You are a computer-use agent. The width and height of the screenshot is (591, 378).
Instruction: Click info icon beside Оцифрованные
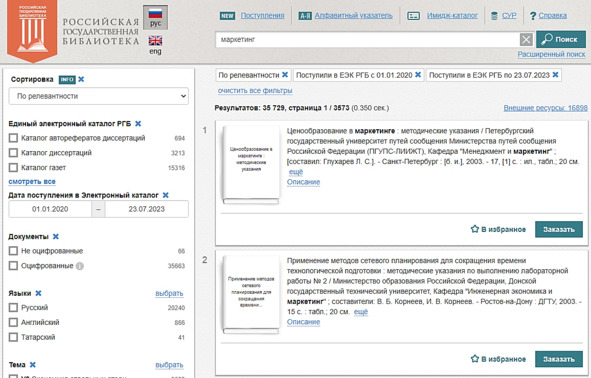tap(80, 266)
